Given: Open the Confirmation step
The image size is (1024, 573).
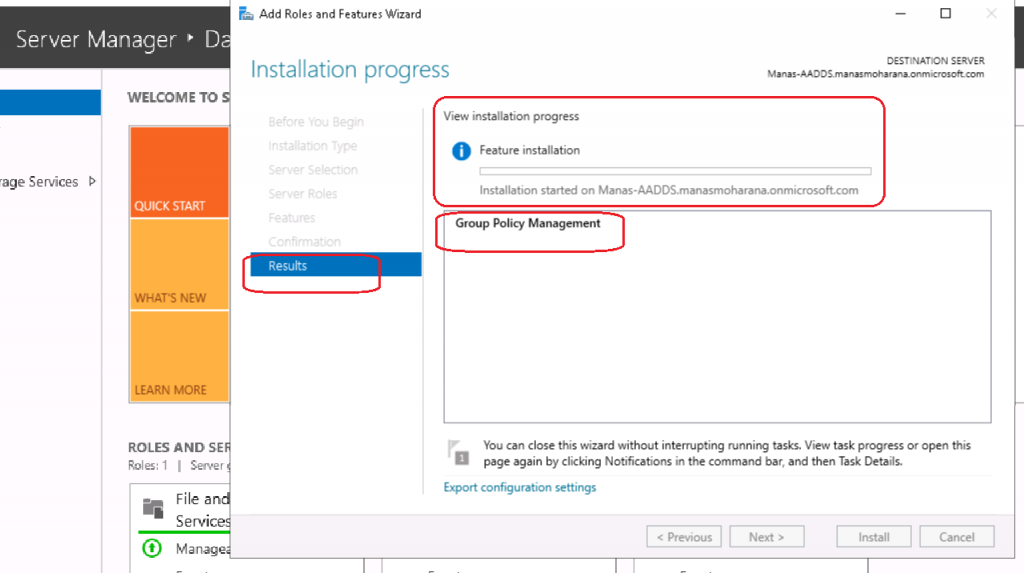Looking at the screenshot, I should click(x=305, y=242).
